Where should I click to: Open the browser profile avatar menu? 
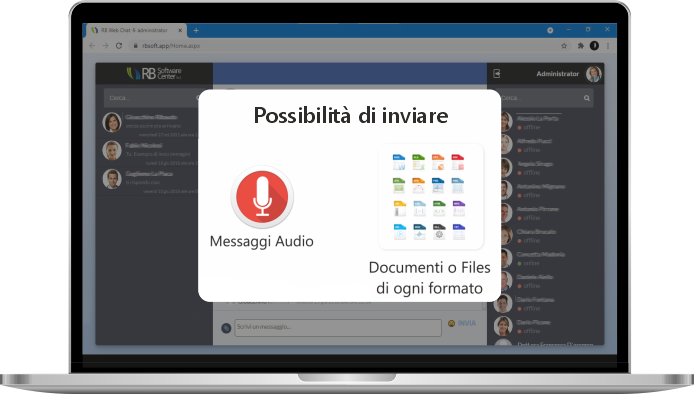pos(594,46)
